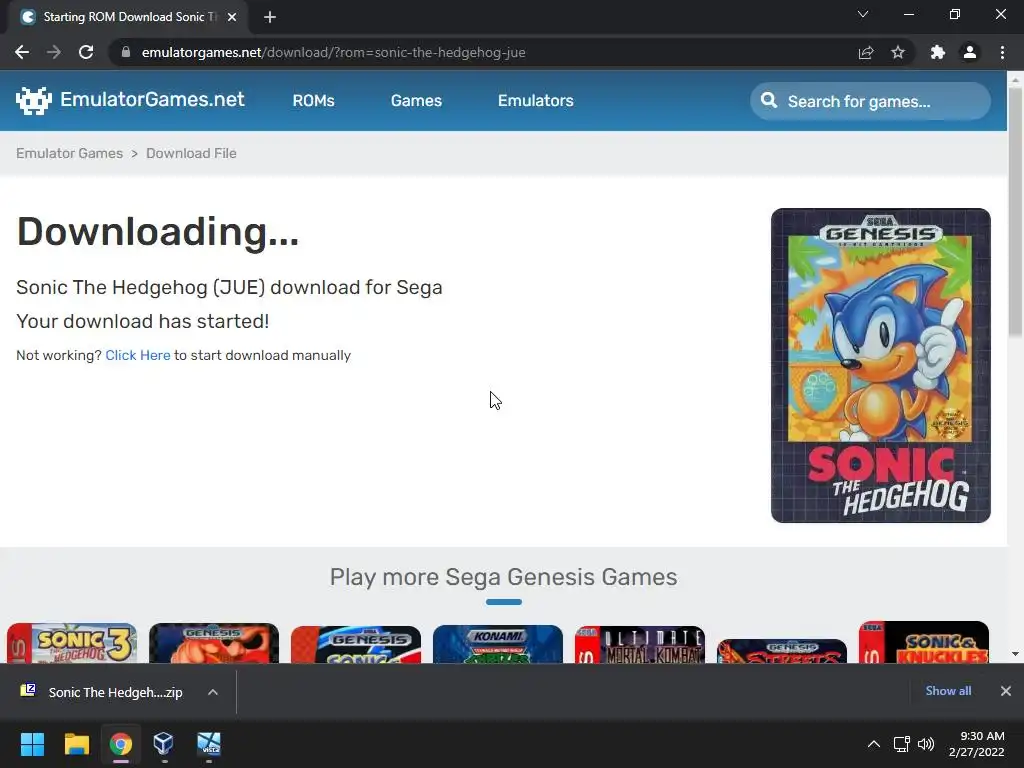Open the clock and date panel

click(x=977, y=744)
